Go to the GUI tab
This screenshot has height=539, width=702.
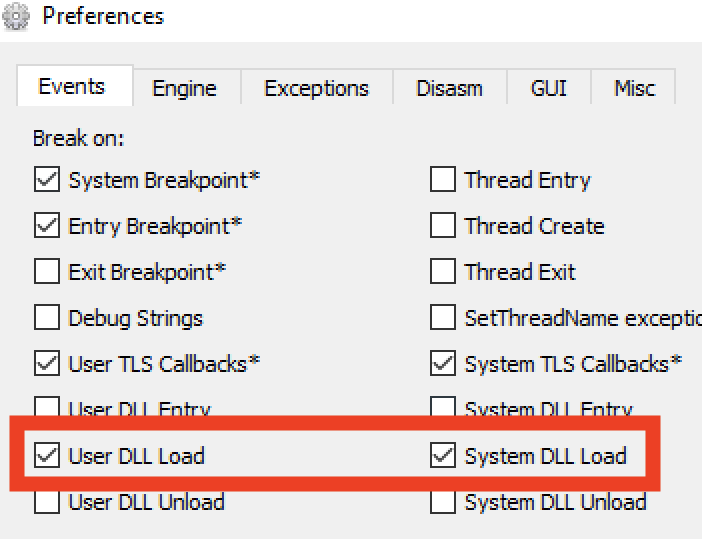(549, 88)
